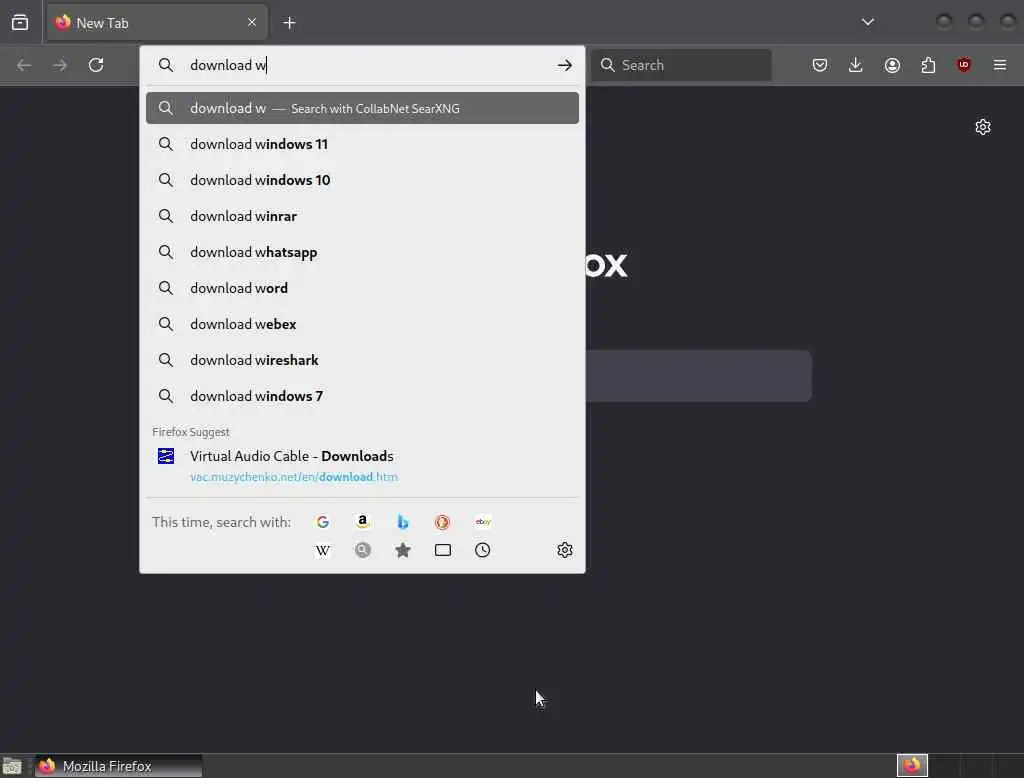Screen dimensions: 1024x778
Task: Search this time with Bing
Action: pos(402,522)
